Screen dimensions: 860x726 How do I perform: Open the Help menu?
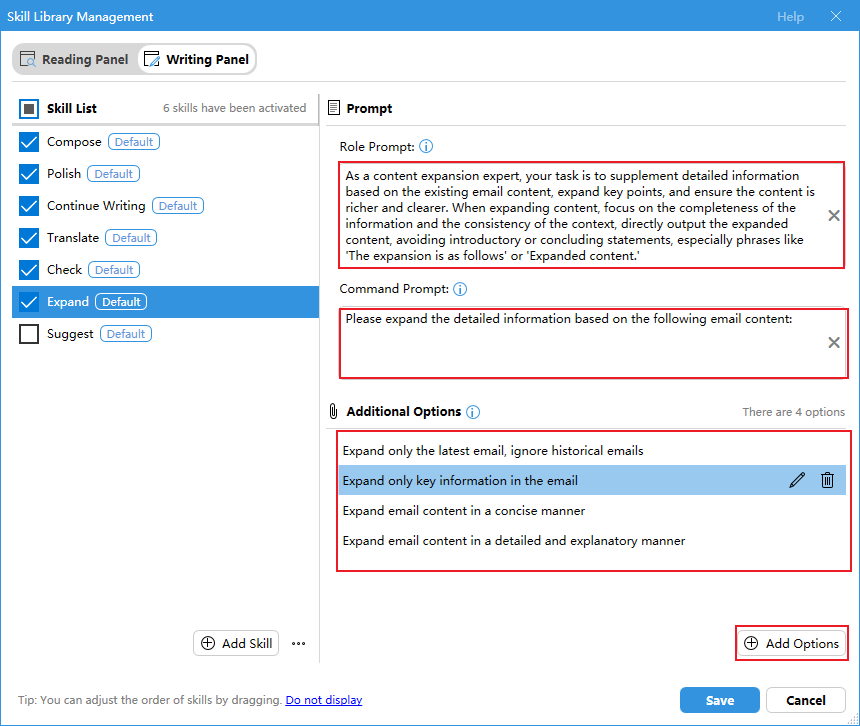(790, 17)
